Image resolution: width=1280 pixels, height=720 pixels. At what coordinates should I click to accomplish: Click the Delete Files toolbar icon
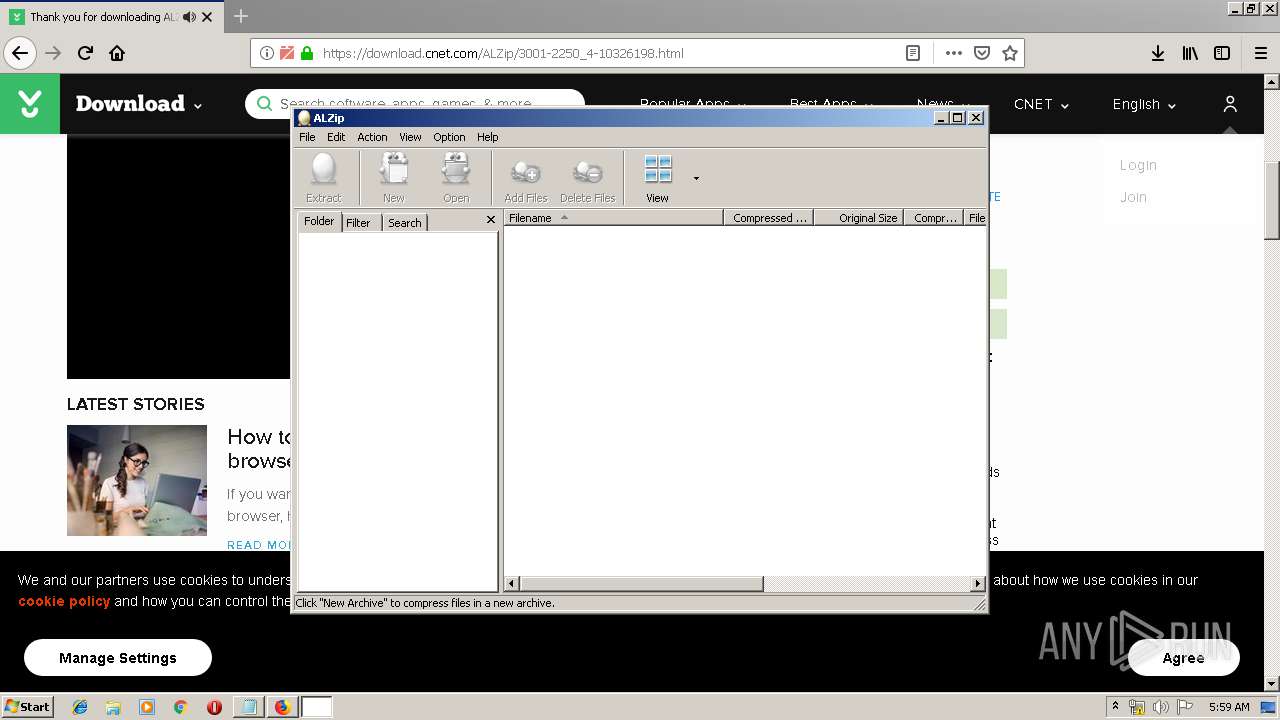(x=587, y=178)
